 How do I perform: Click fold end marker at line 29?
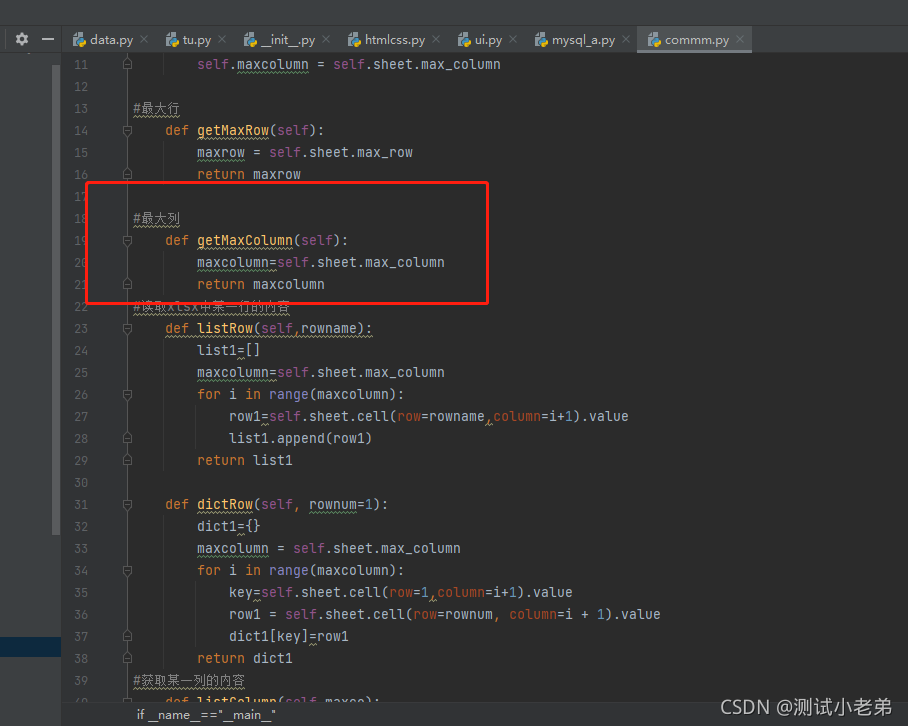[127, 460]
